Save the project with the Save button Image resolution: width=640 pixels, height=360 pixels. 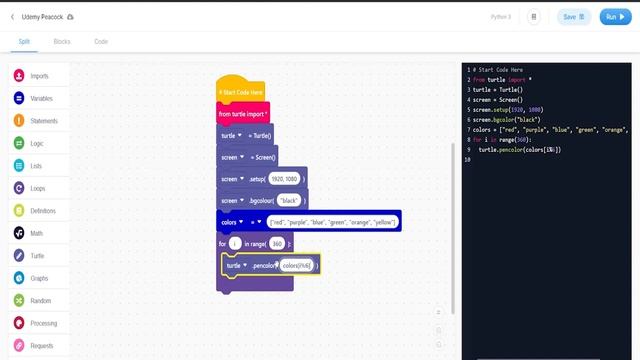574,17
